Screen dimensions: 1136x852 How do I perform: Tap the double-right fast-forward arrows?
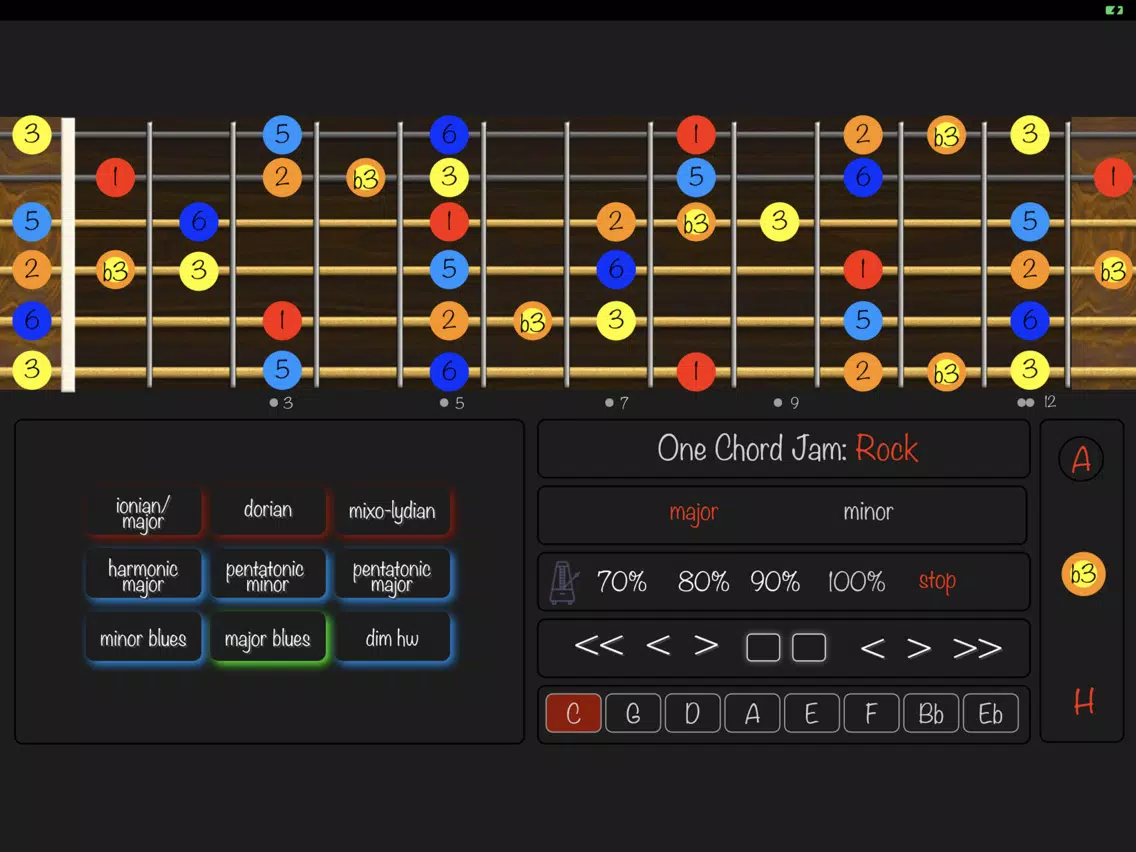tap(977, 648)
